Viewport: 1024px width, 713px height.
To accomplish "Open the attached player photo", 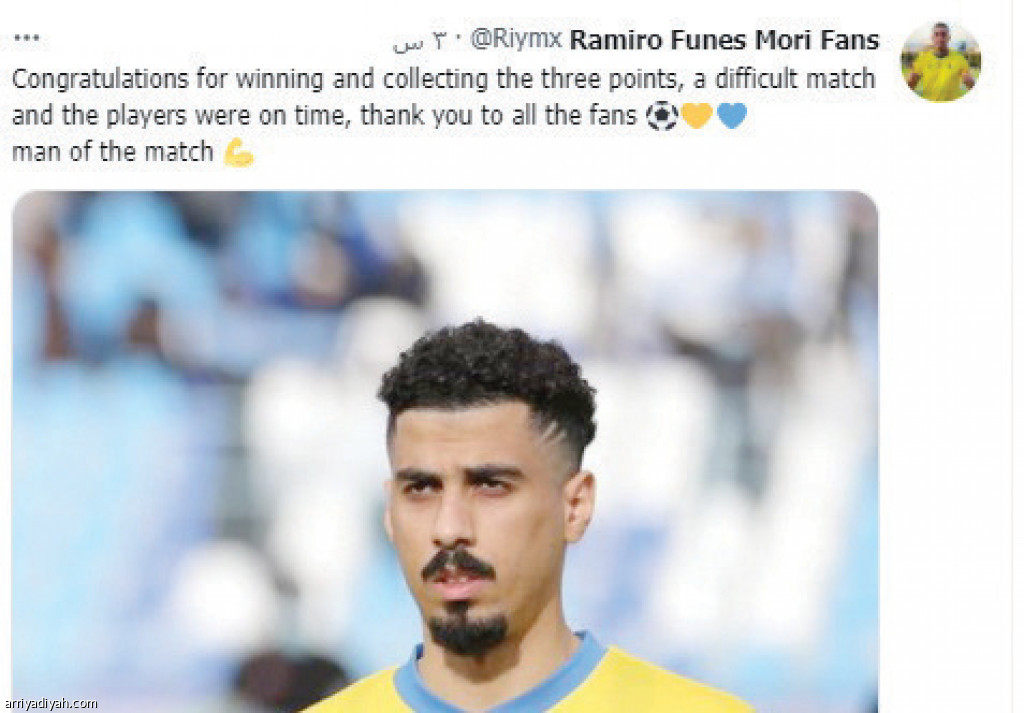I will pos(445,451).
